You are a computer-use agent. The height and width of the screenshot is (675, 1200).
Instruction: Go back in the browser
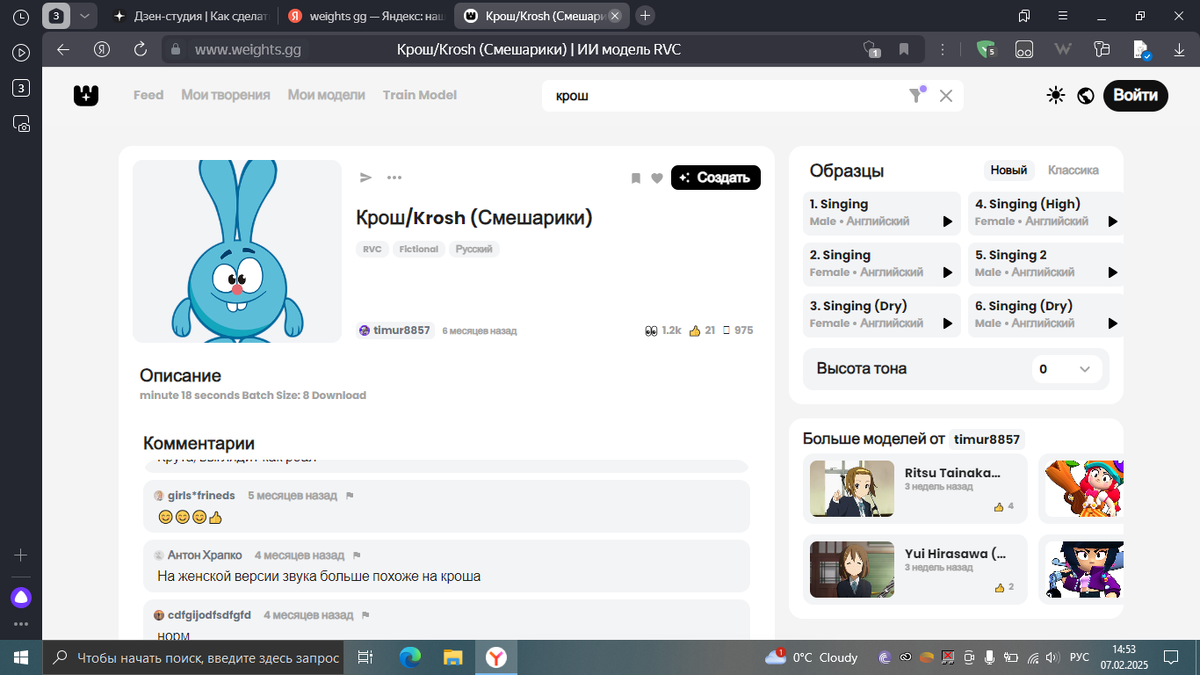coord(64,49)
